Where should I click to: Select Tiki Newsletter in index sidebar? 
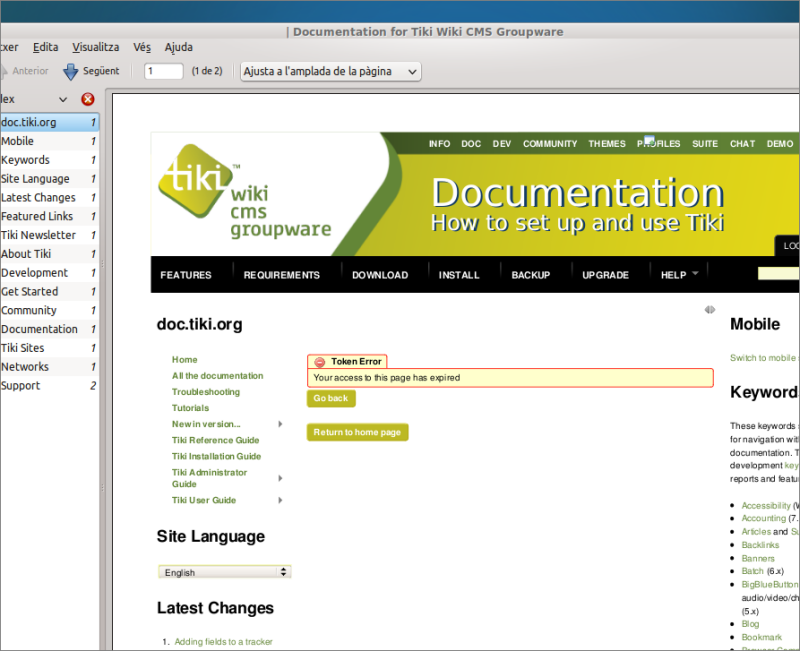[49, 235]
